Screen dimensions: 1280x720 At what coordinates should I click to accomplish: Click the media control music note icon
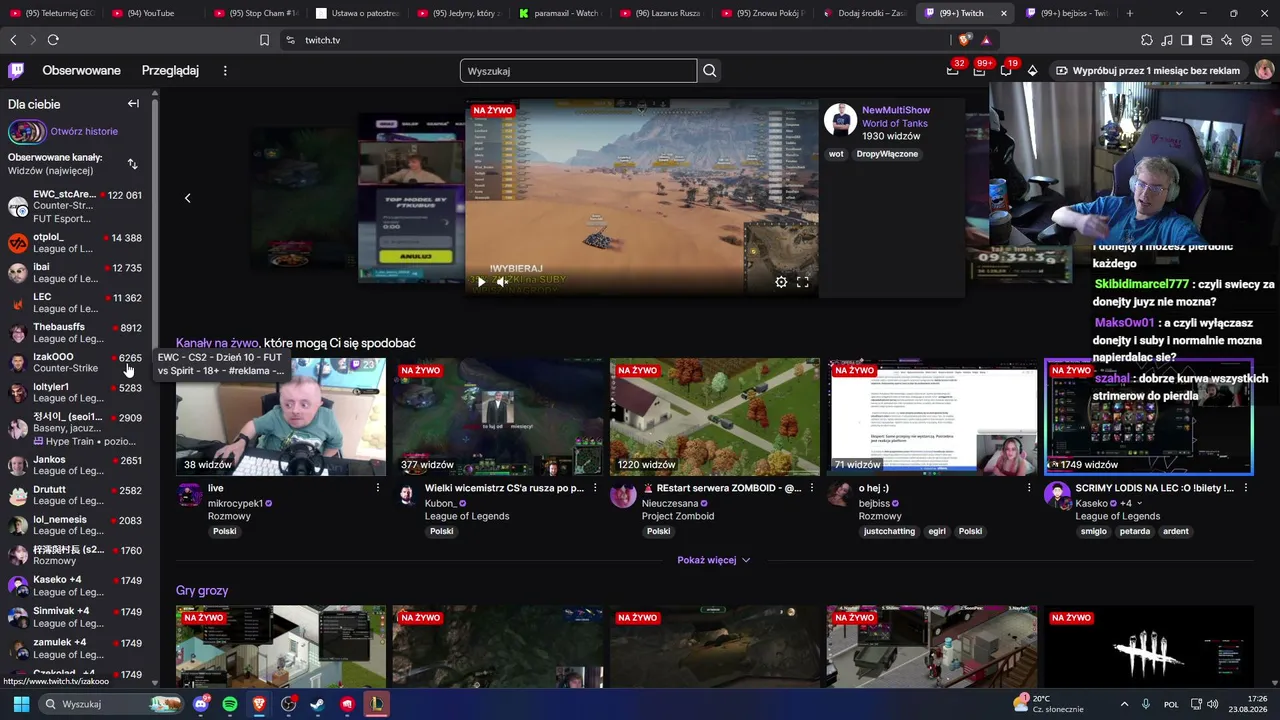[1167, 40]
